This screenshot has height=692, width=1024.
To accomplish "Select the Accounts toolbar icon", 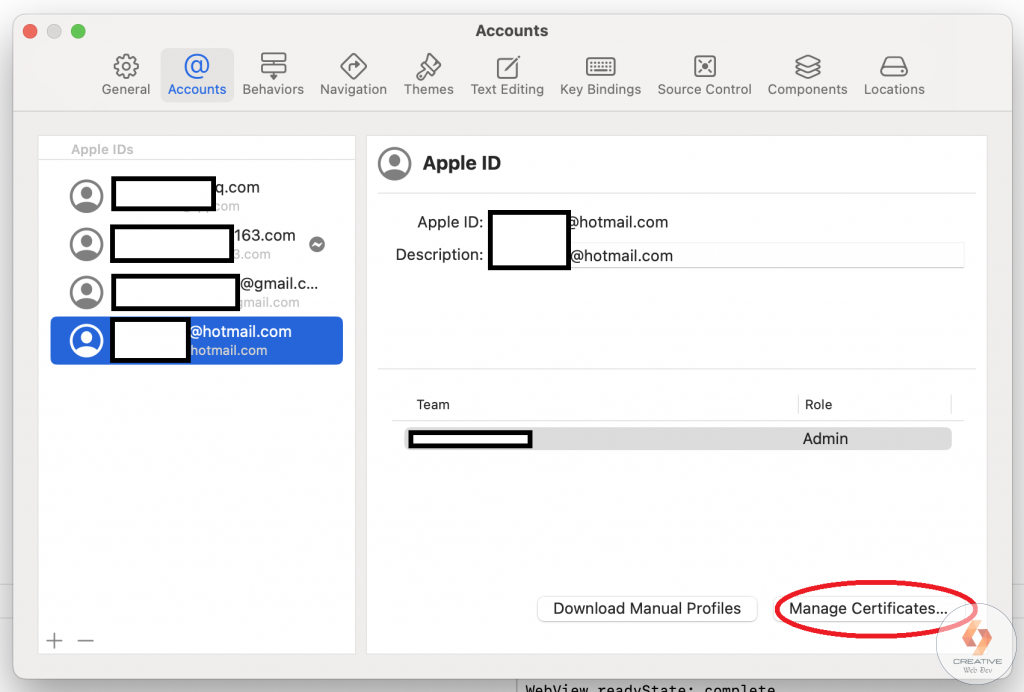I will pyautogui.click(x=197, y=74).
